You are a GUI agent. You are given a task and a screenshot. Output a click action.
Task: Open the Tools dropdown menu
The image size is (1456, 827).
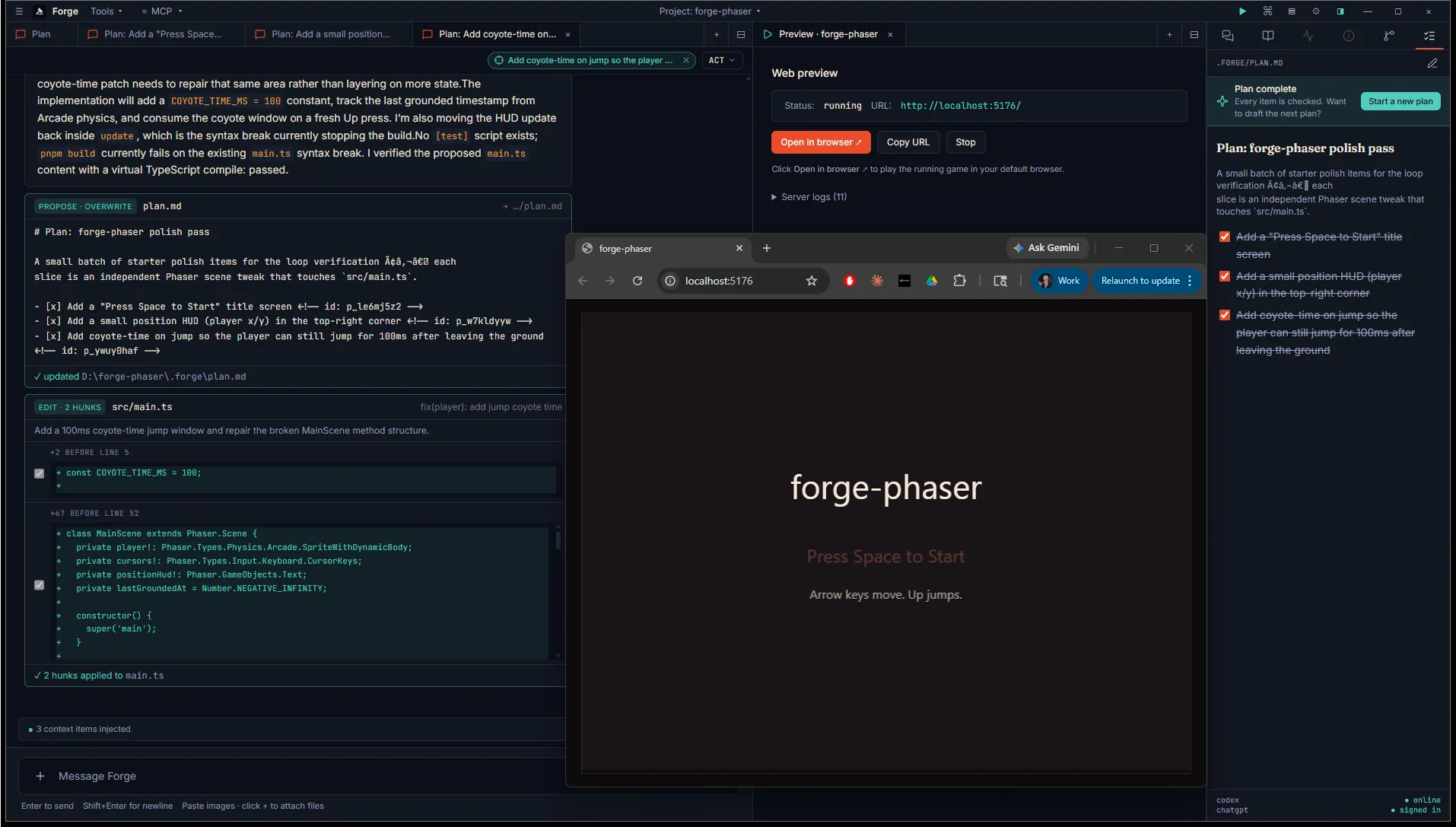[x=106, y=11]
